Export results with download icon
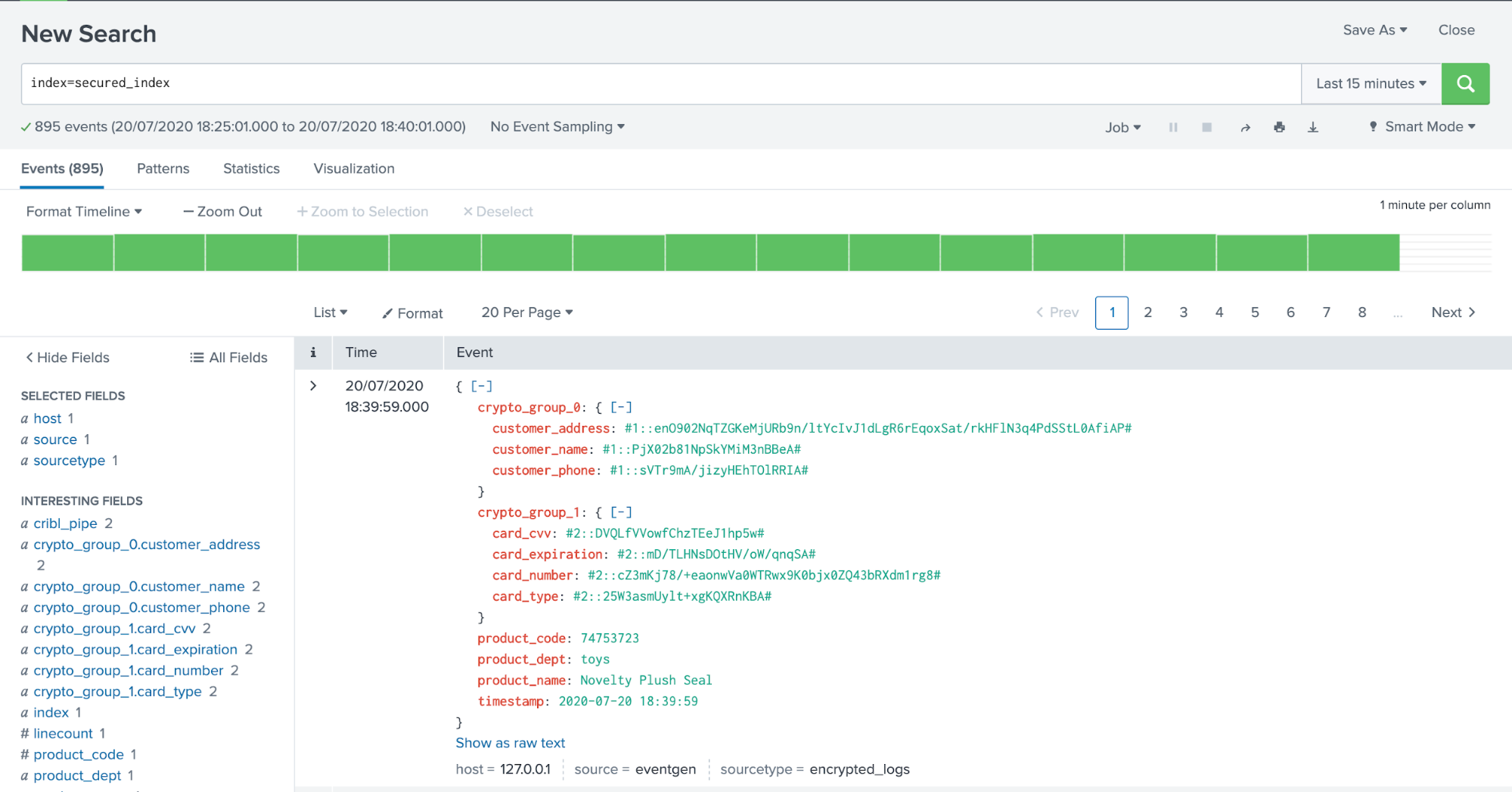1512x792 pixels. (x=1313, y=127)
